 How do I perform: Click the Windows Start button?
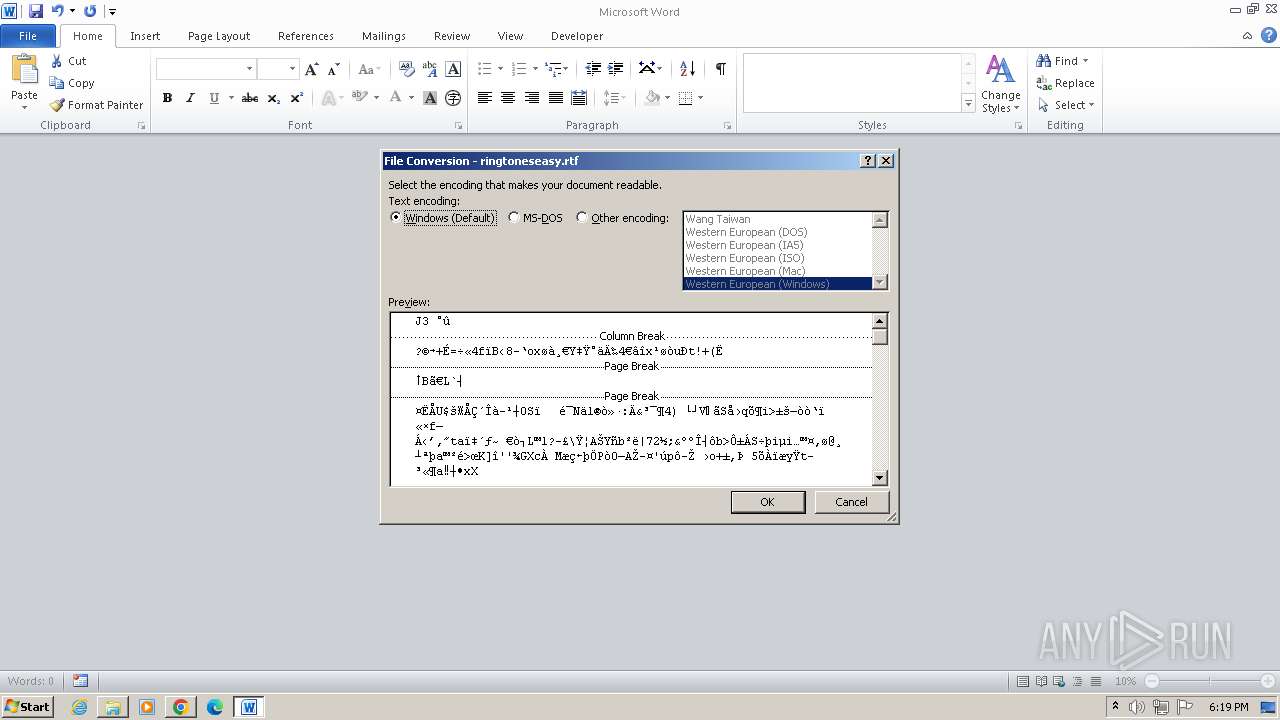pos(27,706)
